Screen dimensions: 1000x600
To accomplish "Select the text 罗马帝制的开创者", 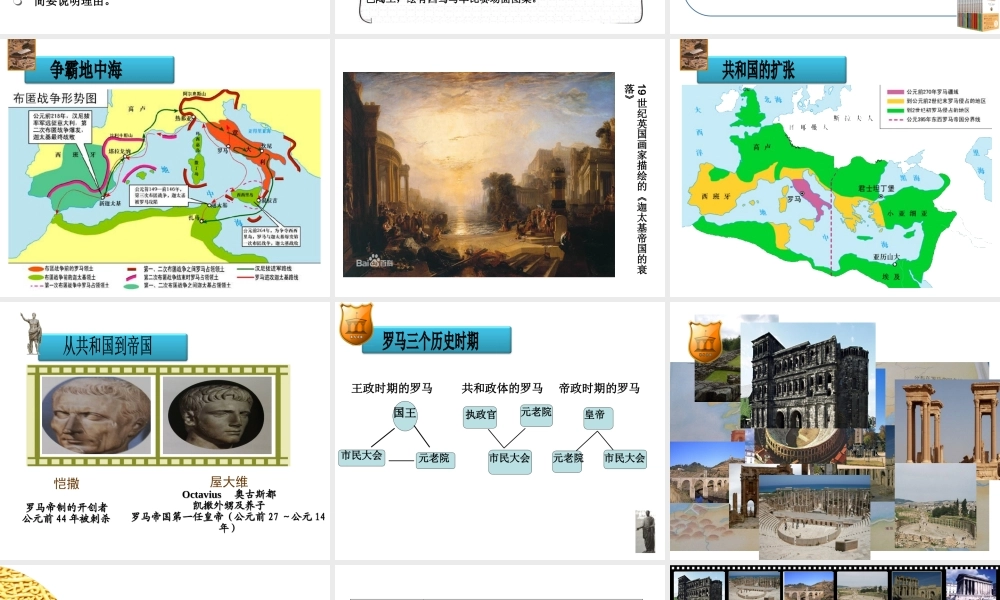I will (66, 508).
